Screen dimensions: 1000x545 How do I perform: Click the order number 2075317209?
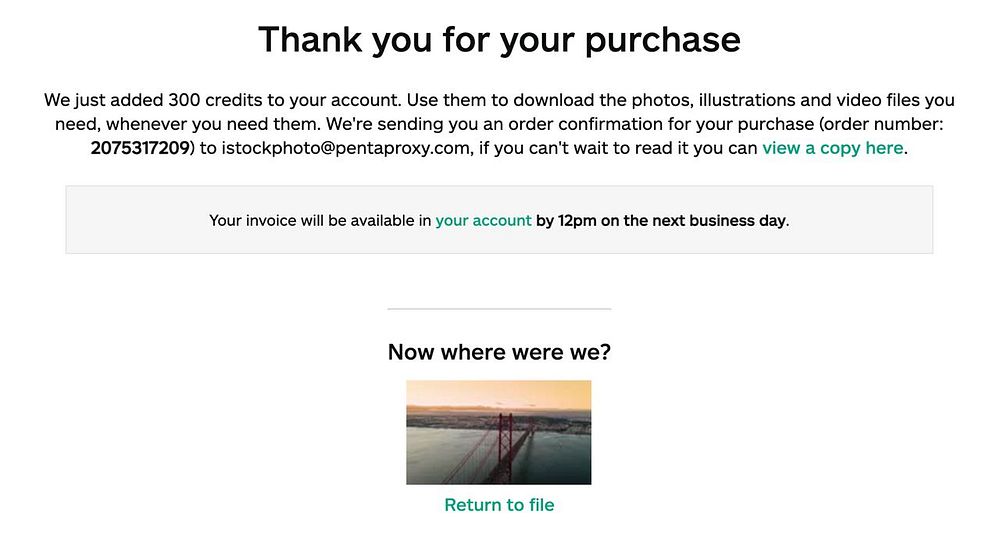pos(140,148)
